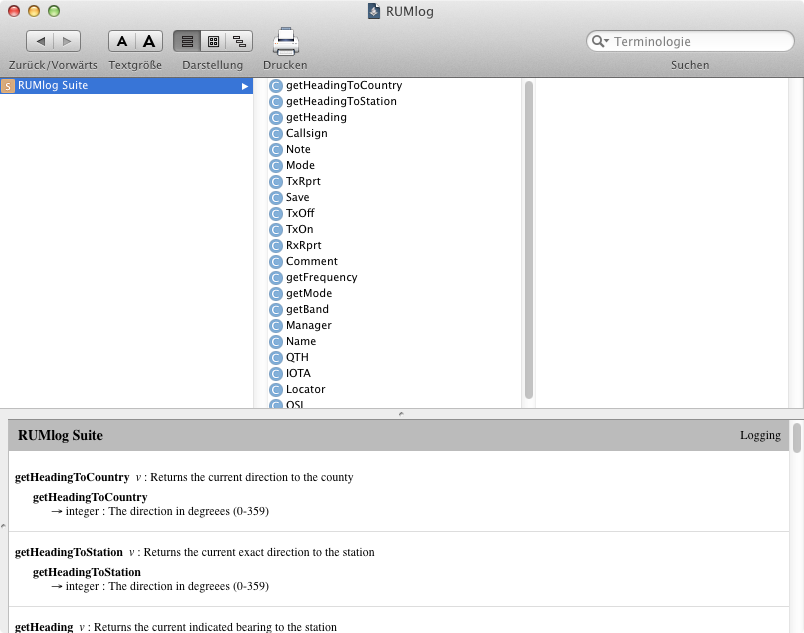804x633 pixels.
Task: Click the Manager command icon
Action: click(x=276, y=325)
